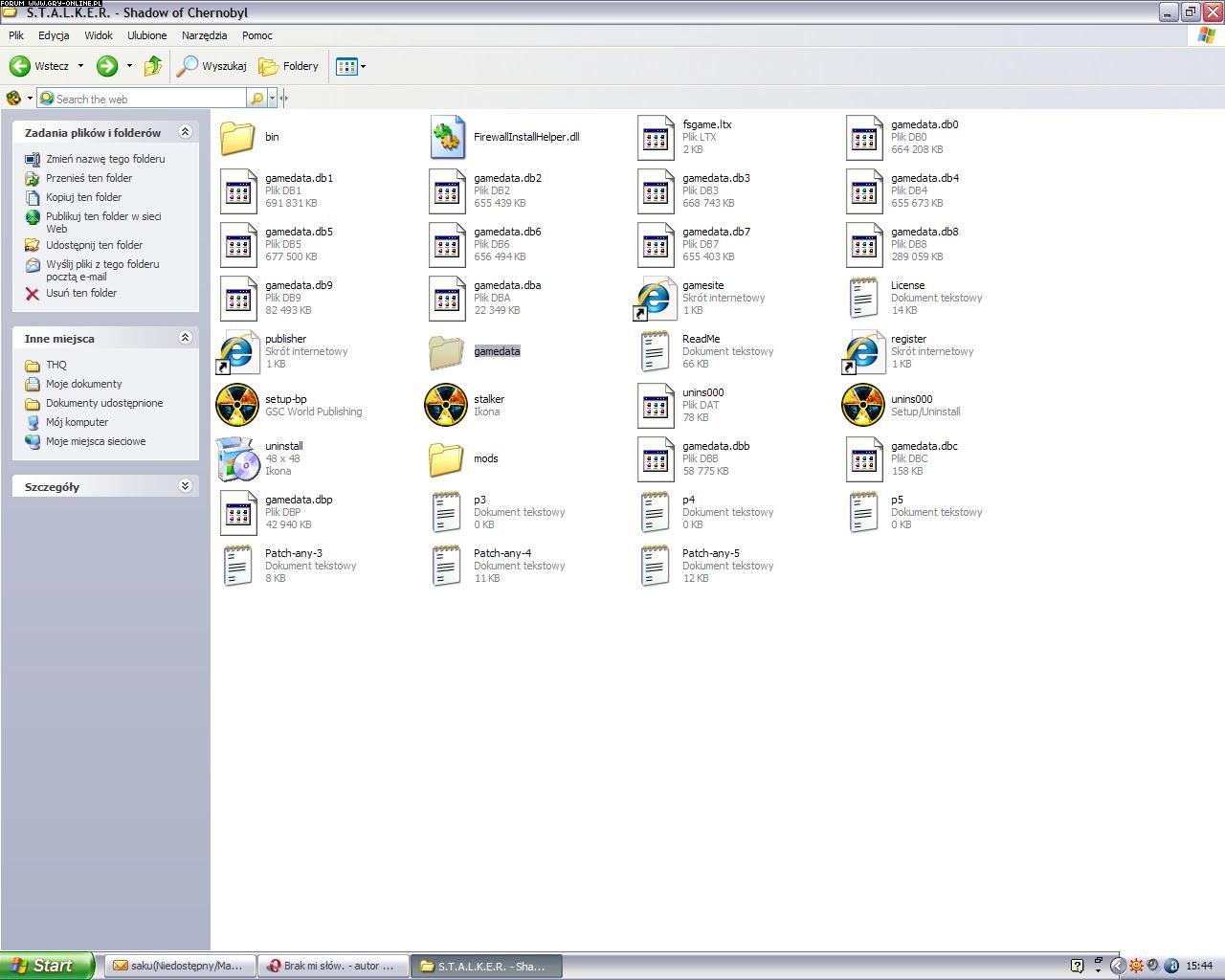Toggle the Foldery folders pane
The height and width of the screenshot is (980, 1225).
(289, 66)
